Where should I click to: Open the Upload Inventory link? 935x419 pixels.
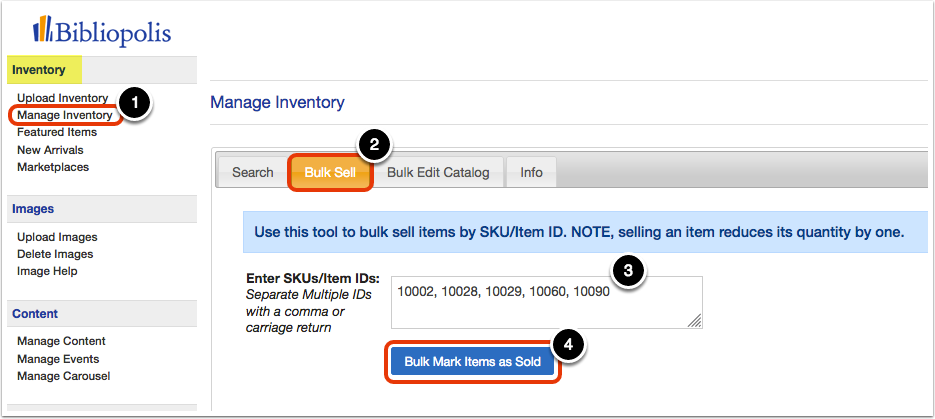coord(63,98)
